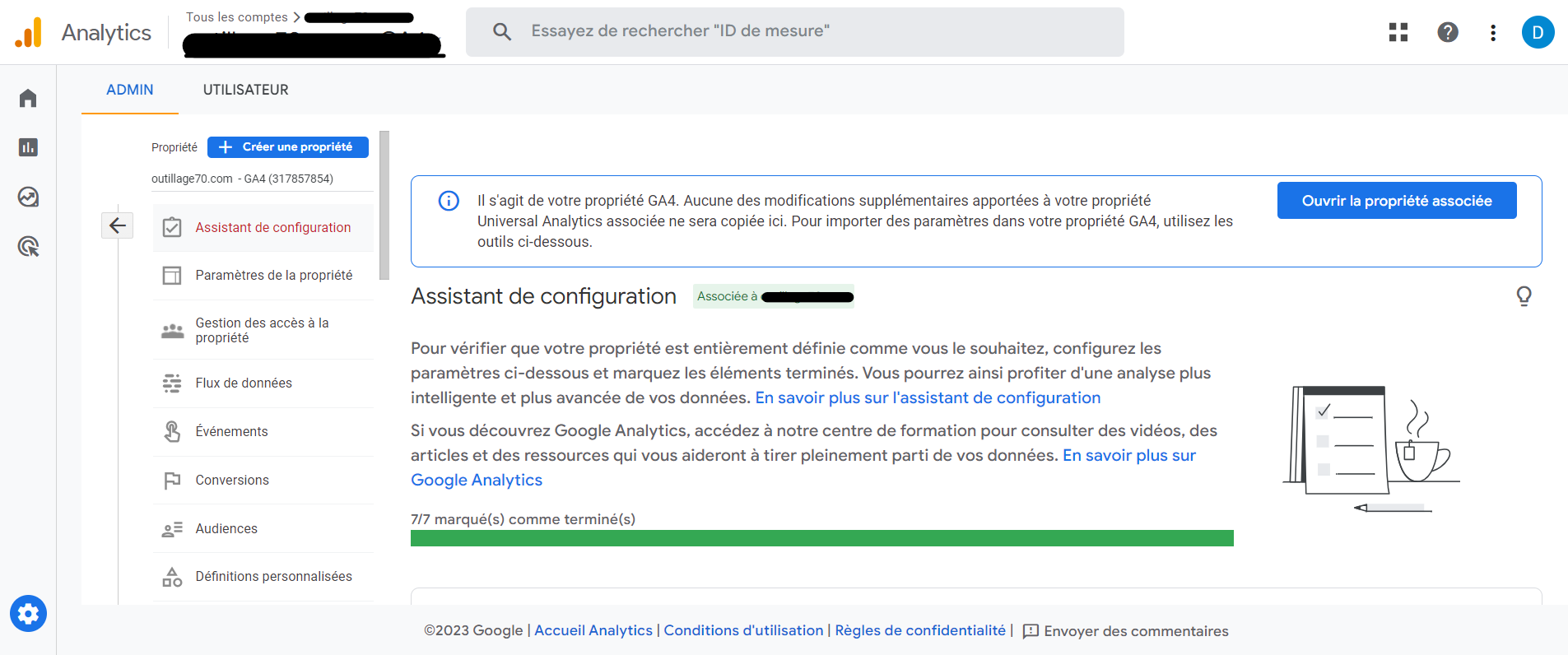Viewport: 1568px width, 655px height.
Task: Open the Événements menu item
Action: [x=263, y=432]
